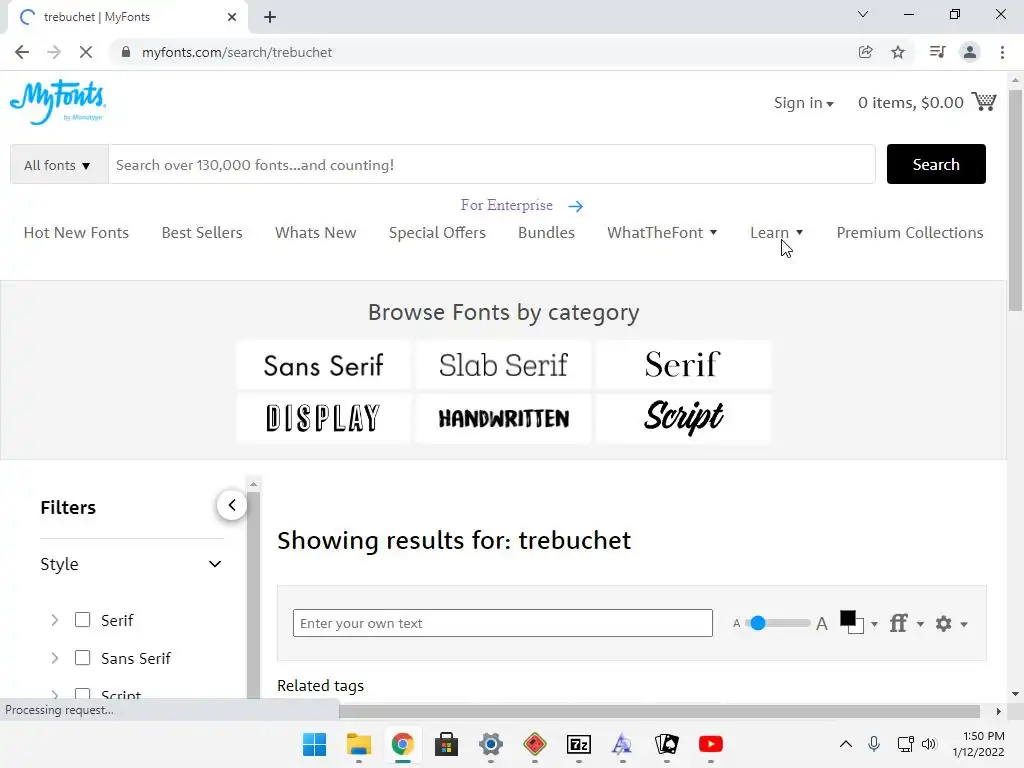This screenshot has width=1024, height=768.
Task: Open the Windows Start menu
Action: pos(315,744)
